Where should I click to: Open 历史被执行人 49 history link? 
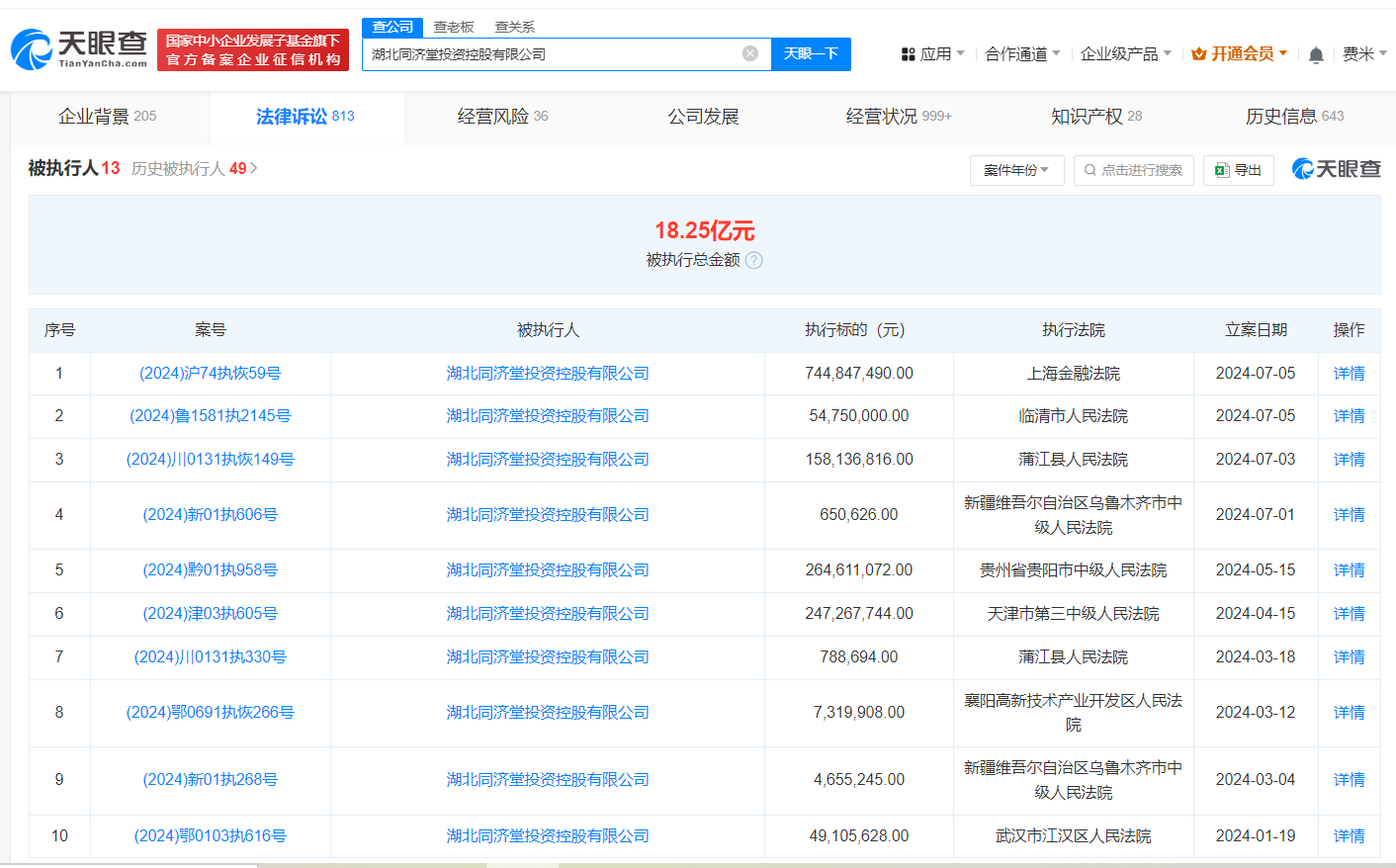tap(194, 169)
